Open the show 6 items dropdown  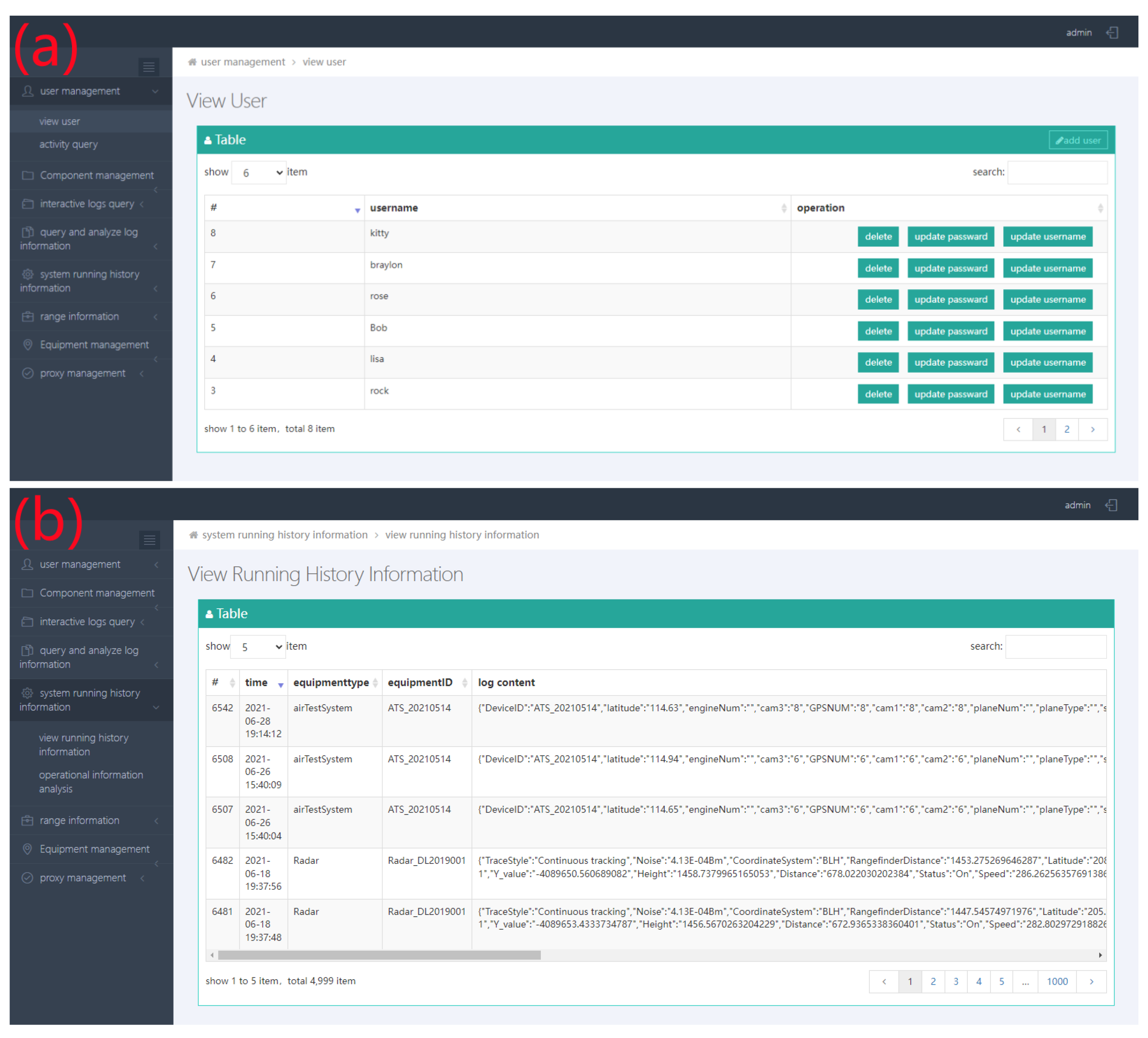pos(259,173)
